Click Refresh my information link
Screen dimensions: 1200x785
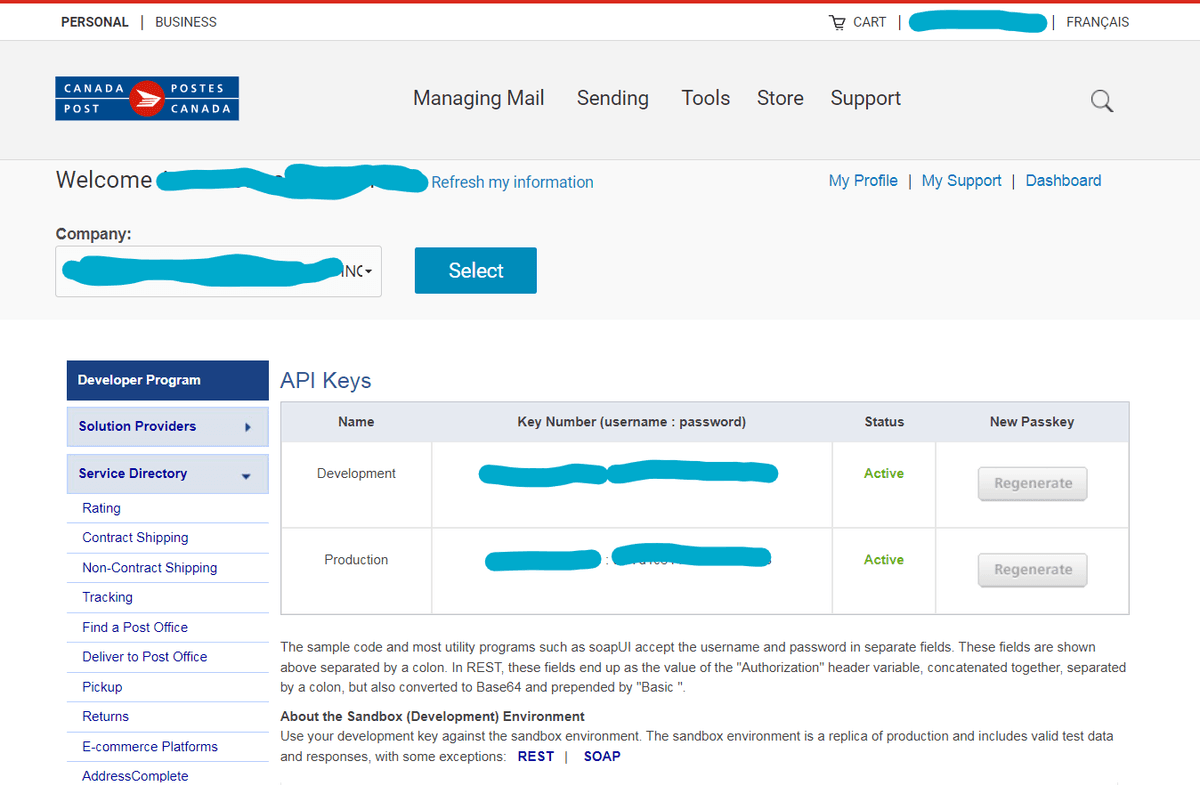tap(512, 182)
